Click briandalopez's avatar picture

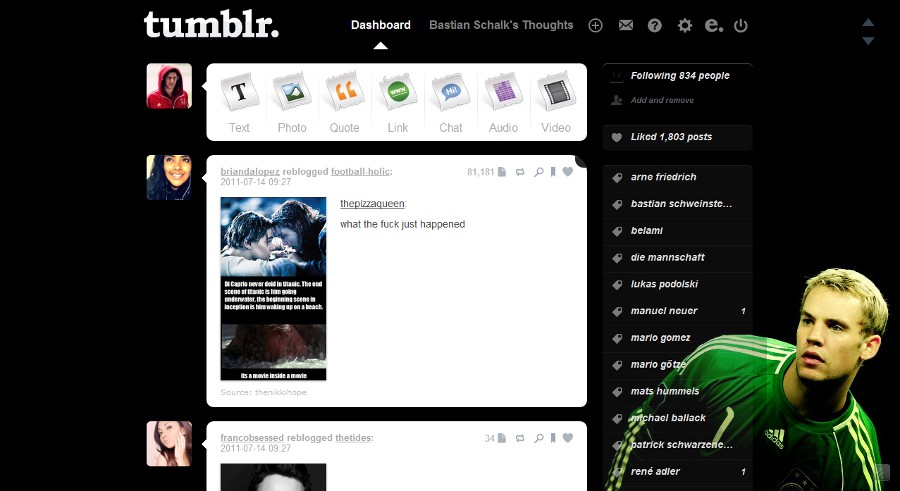[x=169, y=177]
